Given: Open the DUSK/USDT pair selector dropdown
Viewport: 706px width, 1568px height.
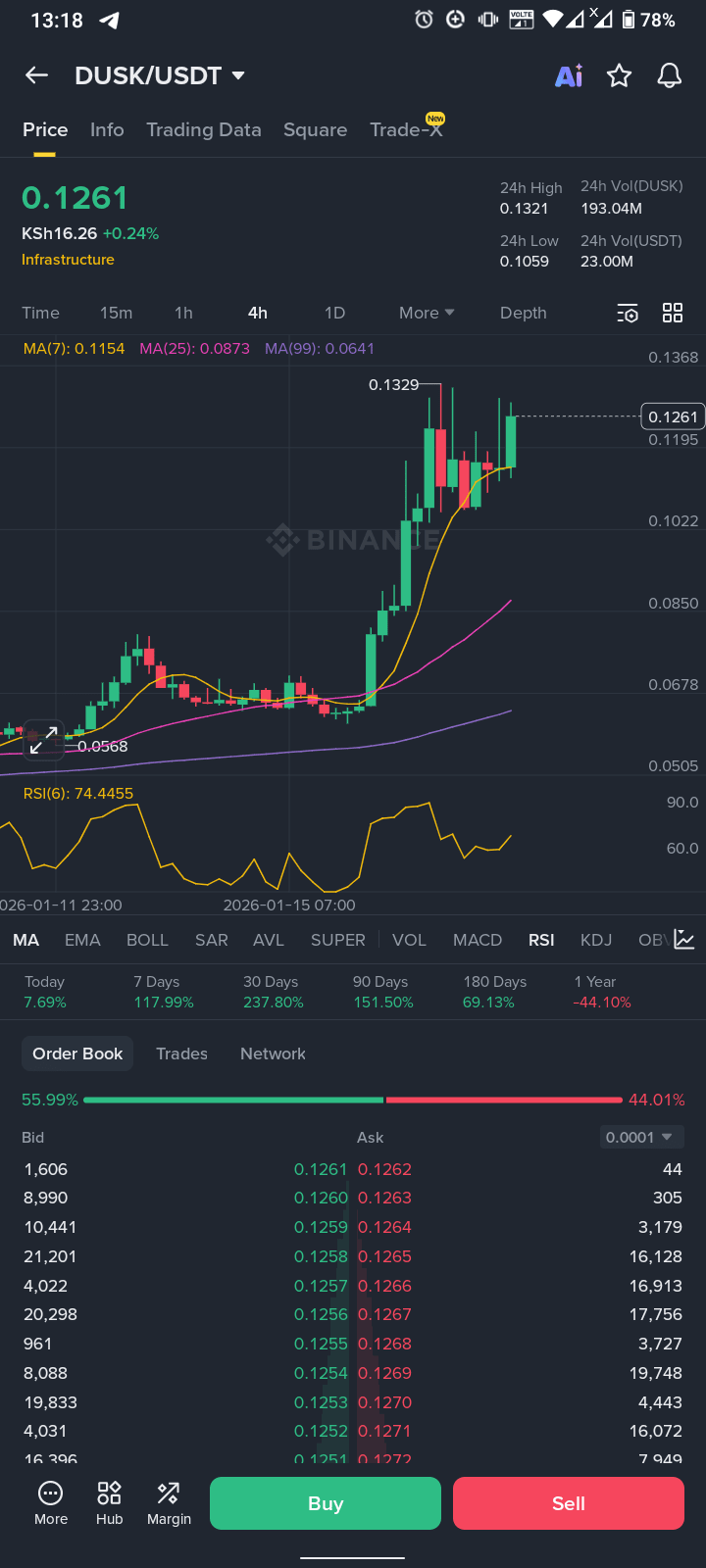Looking at the screenshot, I should 160,75.
